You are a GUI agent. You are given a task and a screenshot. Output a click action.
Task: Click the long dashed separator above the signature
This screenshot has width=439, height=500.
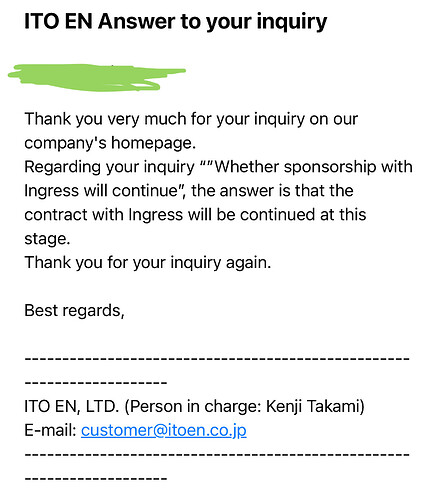click(217, 359)
